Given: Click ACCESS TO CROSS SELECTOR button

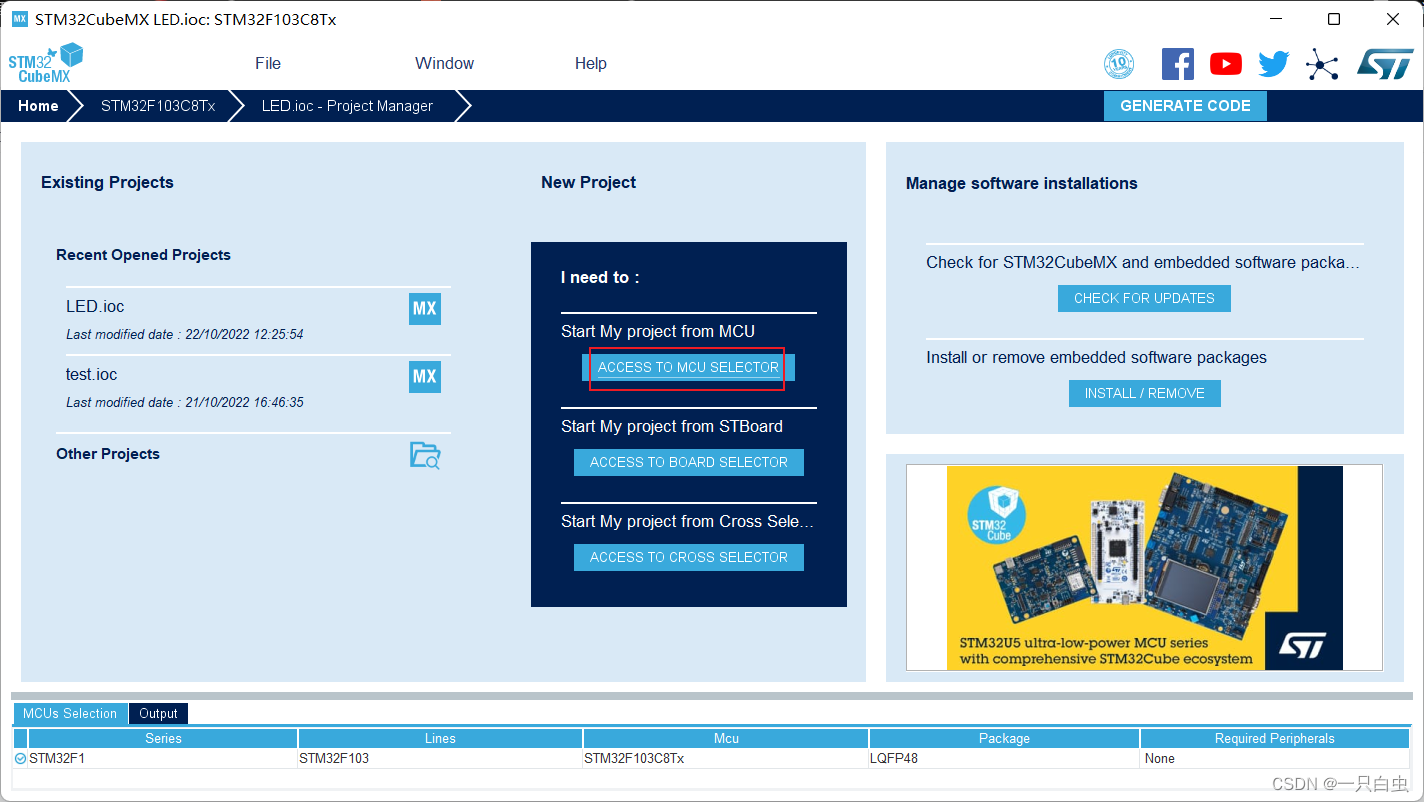Looking at the screenshot, I should (688, 557).
